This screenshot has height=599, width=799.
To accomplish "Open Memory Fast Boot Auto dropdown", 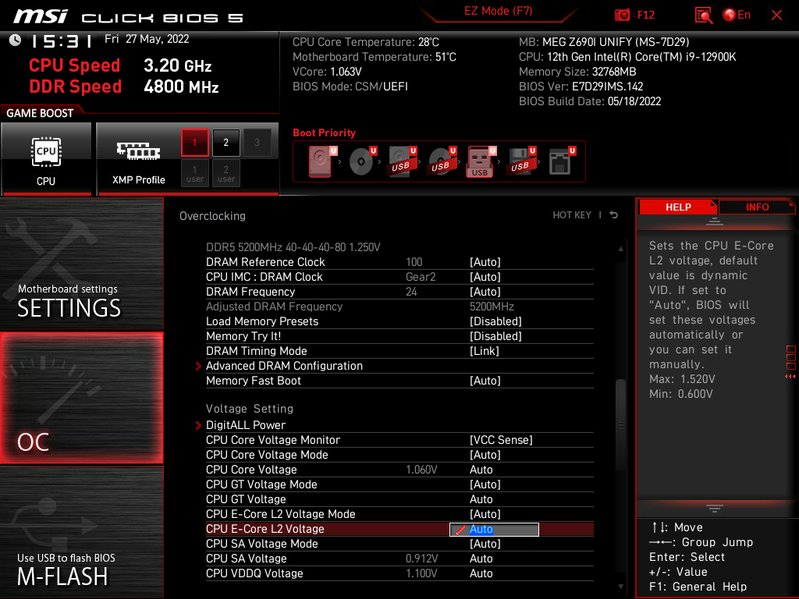I will (485, 380).
